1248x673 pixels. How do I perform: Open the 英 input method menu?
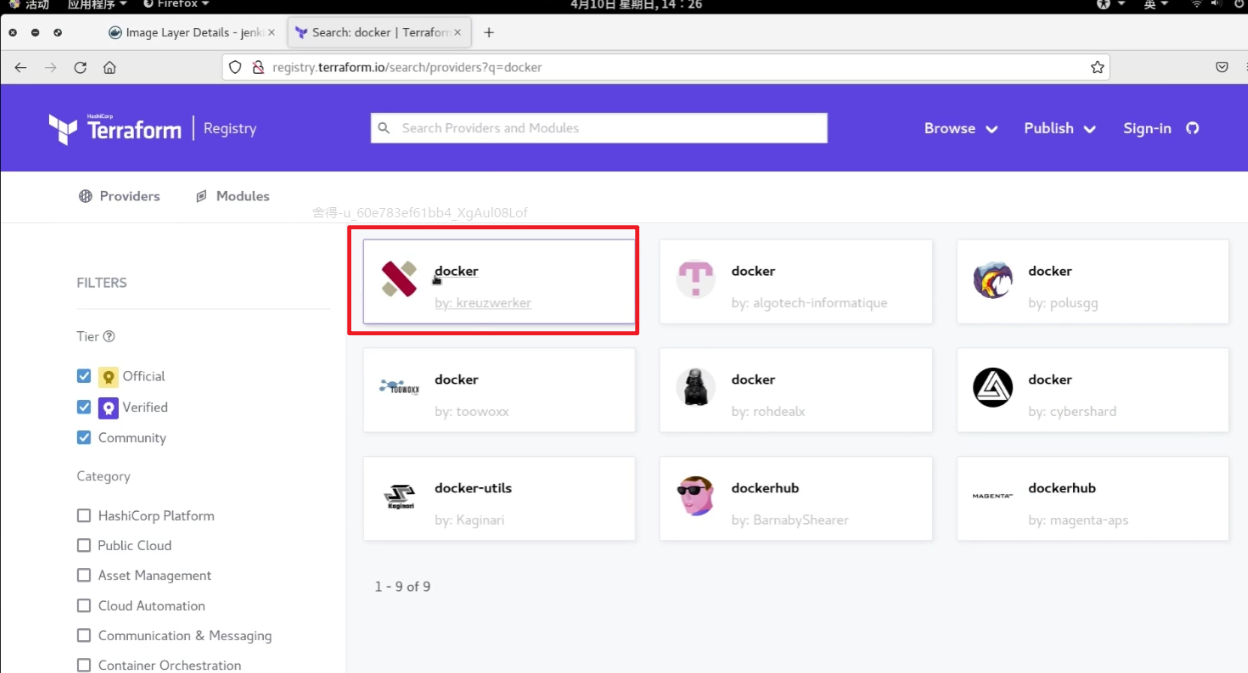point(1156,5)
